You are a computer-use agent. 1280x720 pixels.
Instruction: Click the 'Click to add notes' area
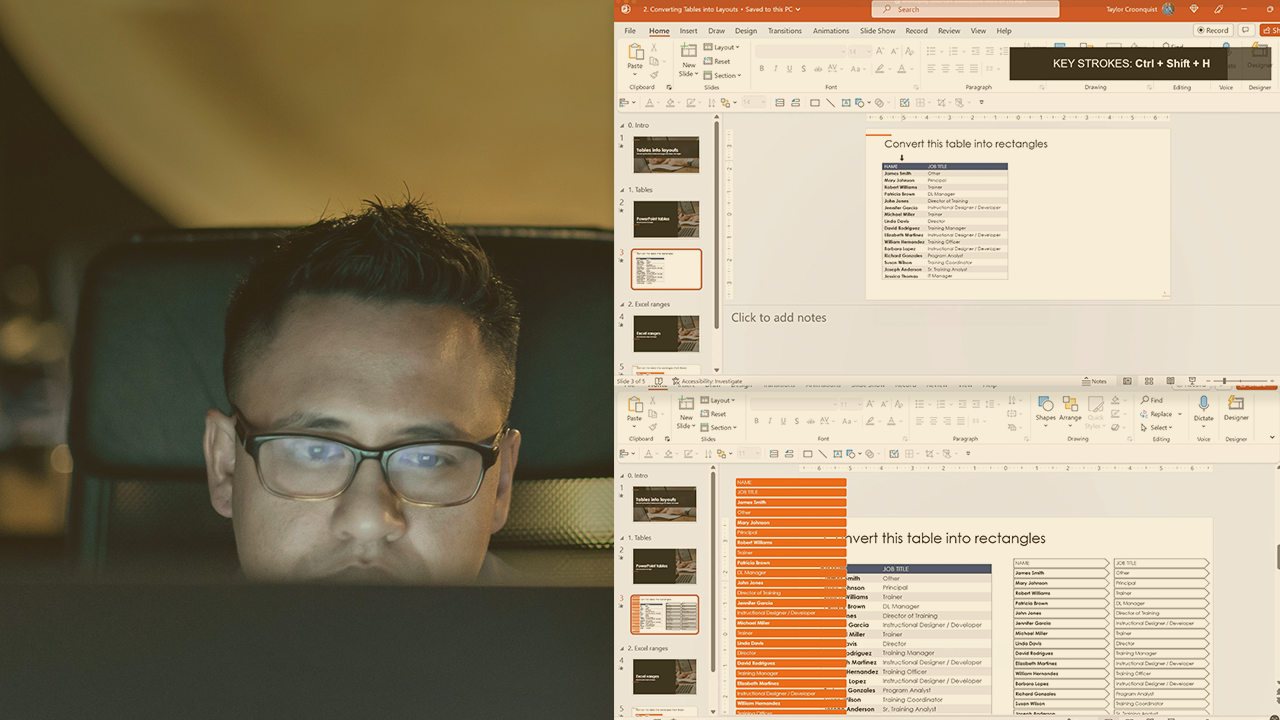[779, 318]
